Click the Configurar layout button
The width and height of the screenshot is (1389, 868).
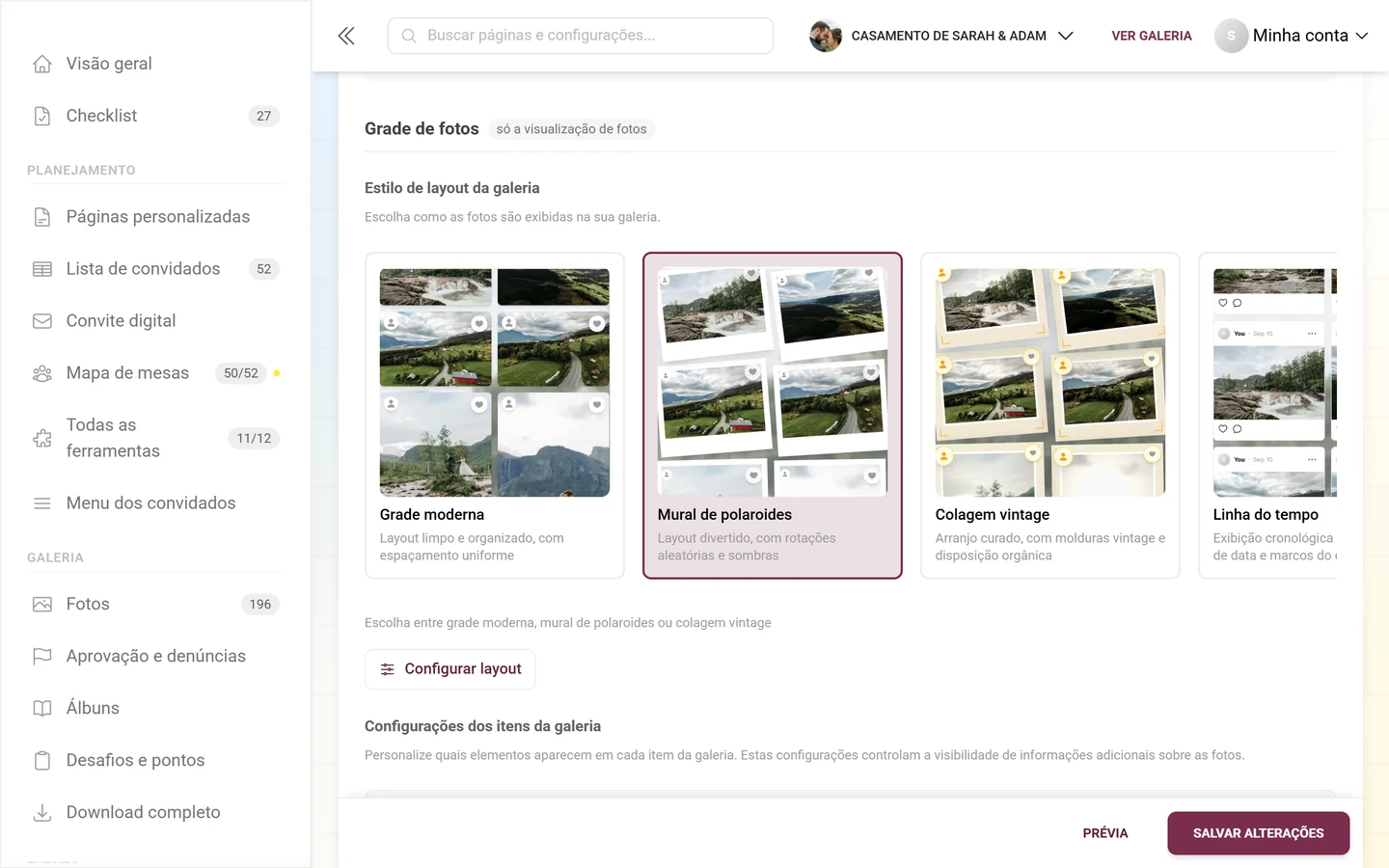450,669
